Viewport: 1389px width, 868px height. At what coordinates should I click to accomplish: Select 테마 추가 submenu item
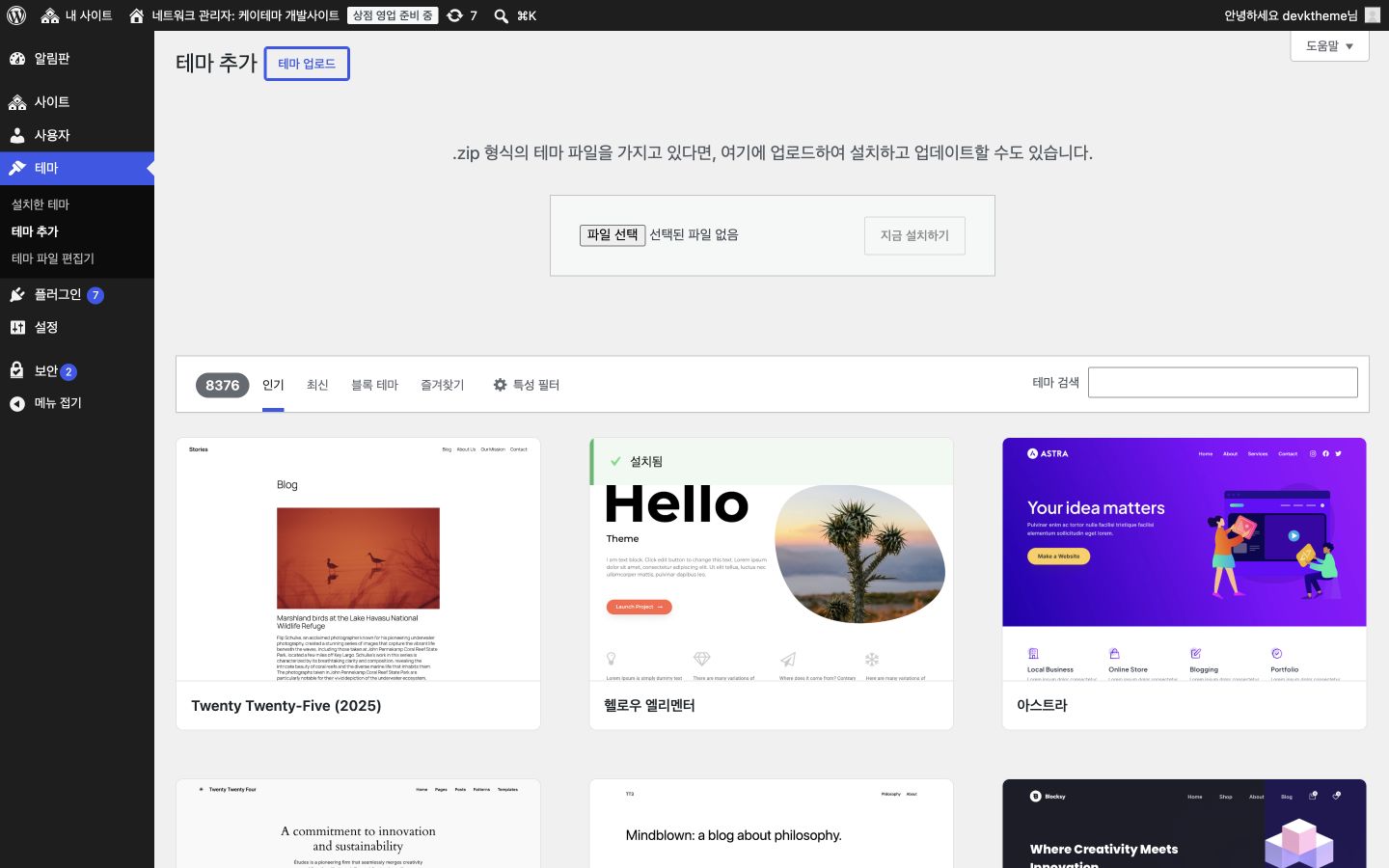[x=35, y=231]
